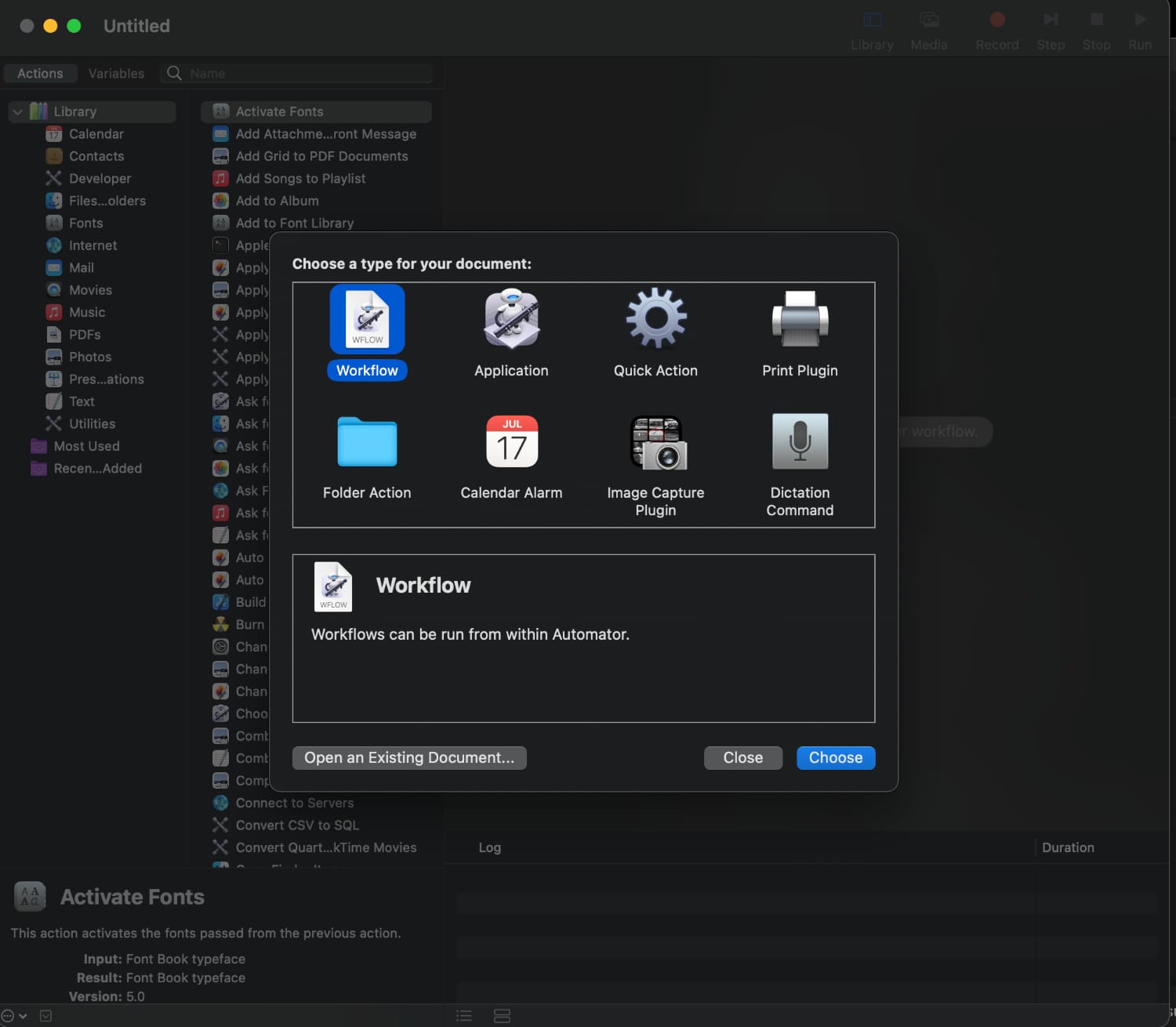The image size is (1176, 1027).
Task: Click the Stop toolbar button
Action: pyautogui.click(x=1097, y=30)
